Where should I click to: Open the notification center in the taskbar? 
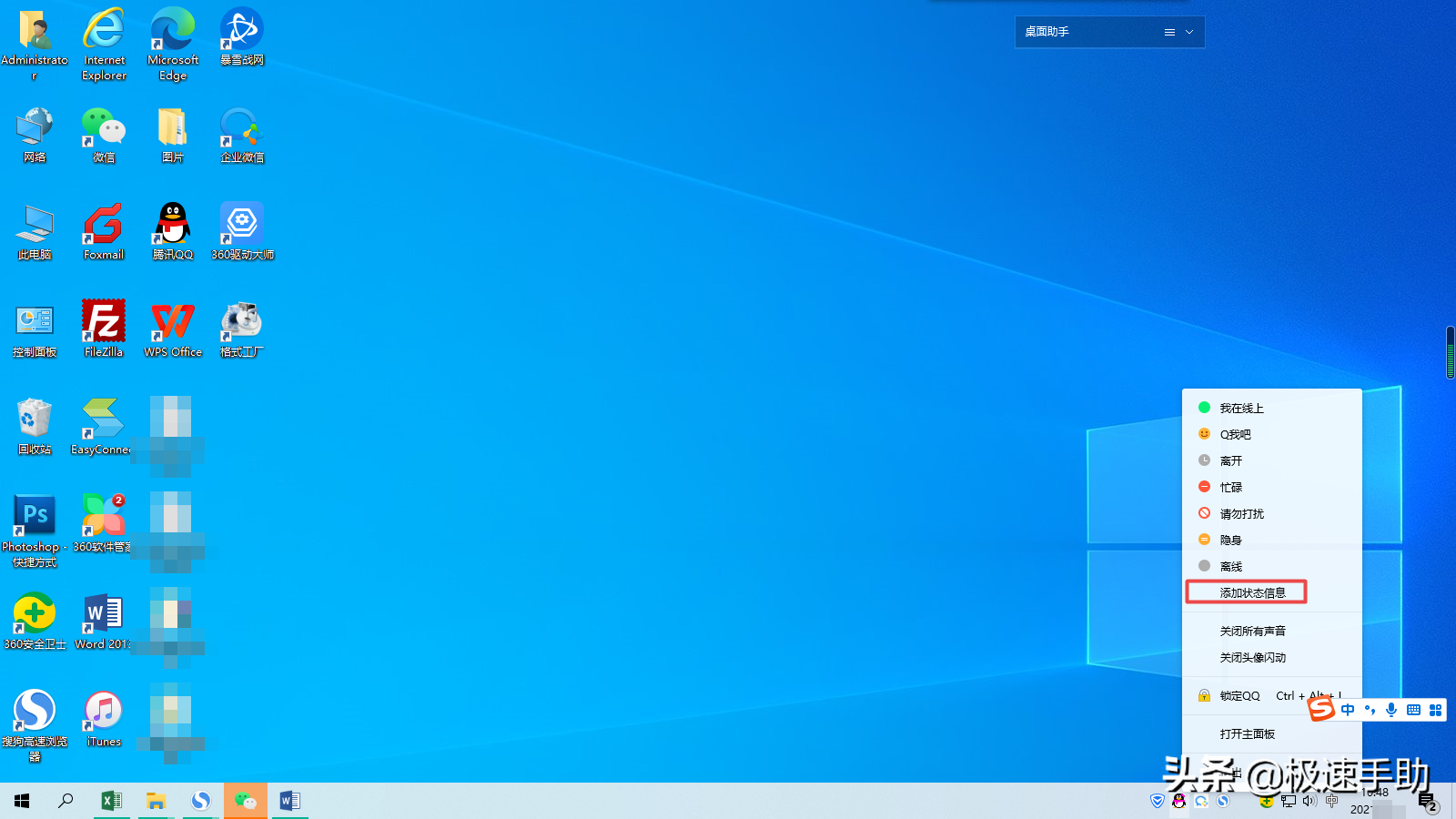(x=1426, y=802)
